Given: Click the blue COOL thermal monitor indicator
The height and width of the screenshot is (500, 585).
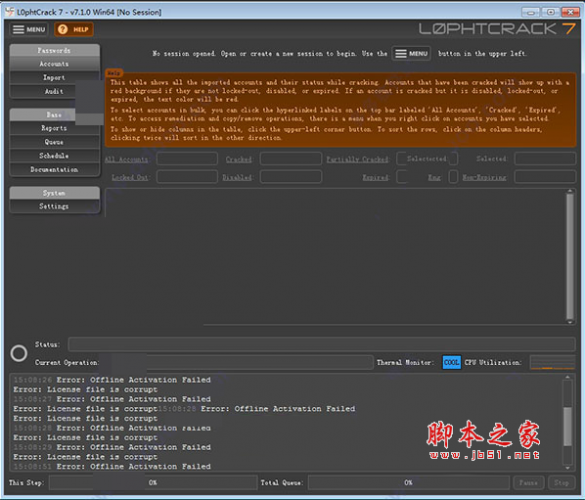Looking at the screenshot, I should pos(451,362).
